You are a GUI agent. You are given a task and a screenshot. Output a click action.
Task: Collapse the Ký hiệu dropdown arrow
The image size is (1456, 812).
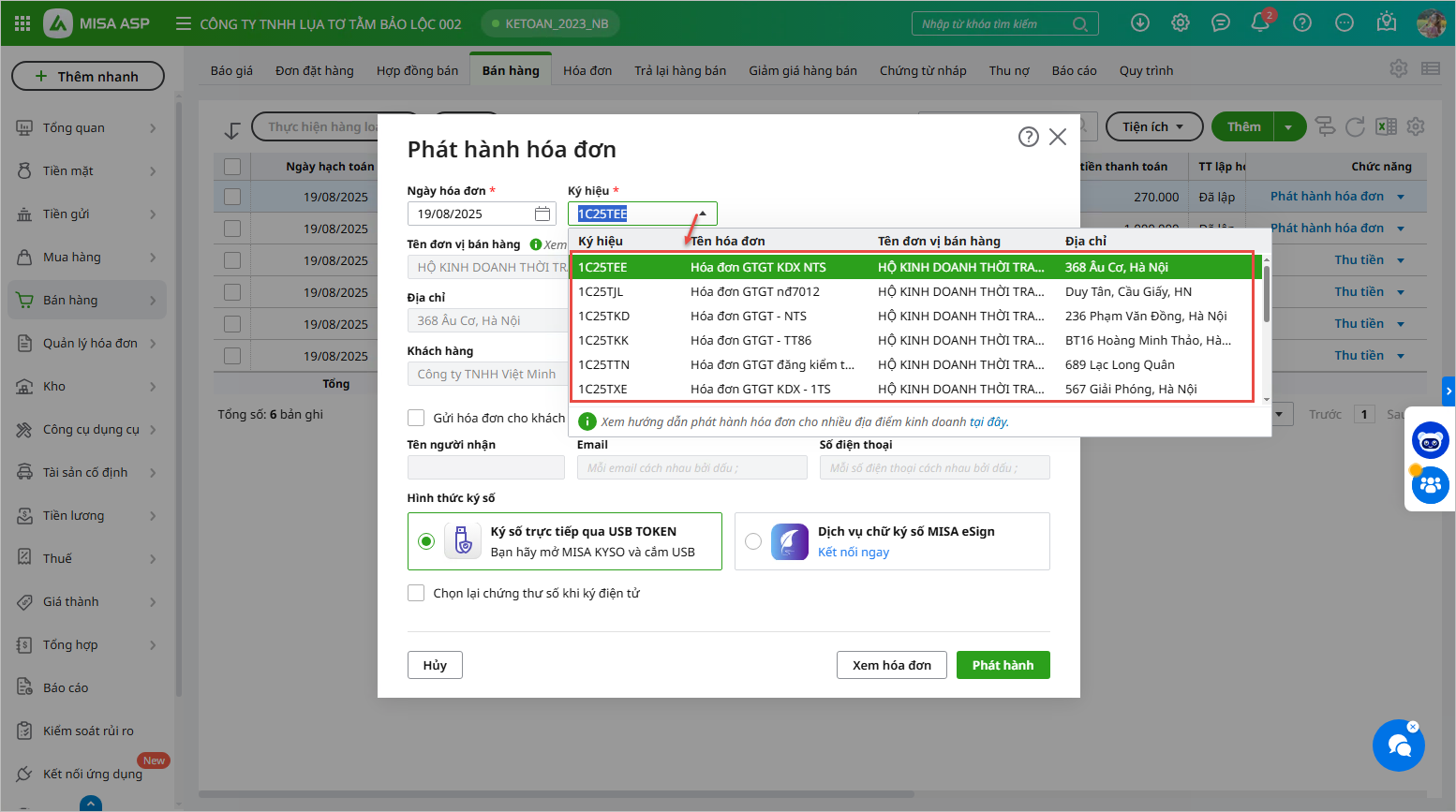pyautogui.click(x=703, y=214)
